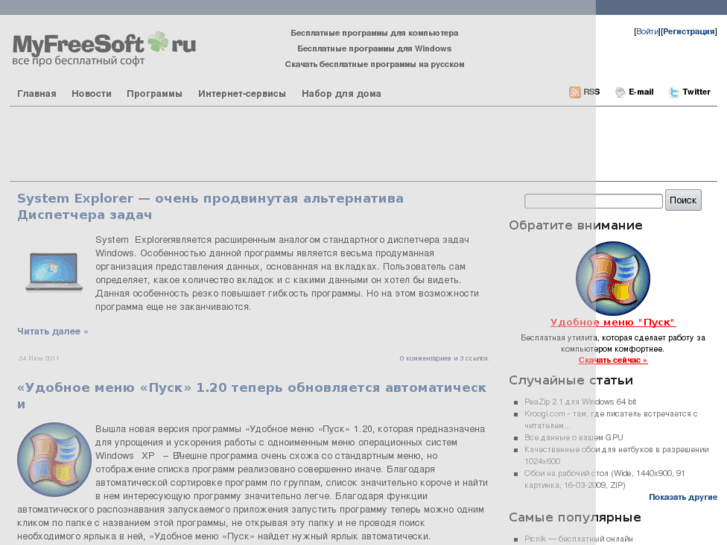
Task: Click the MyFreeSoft.ru site logo
Action: point(104,49)
